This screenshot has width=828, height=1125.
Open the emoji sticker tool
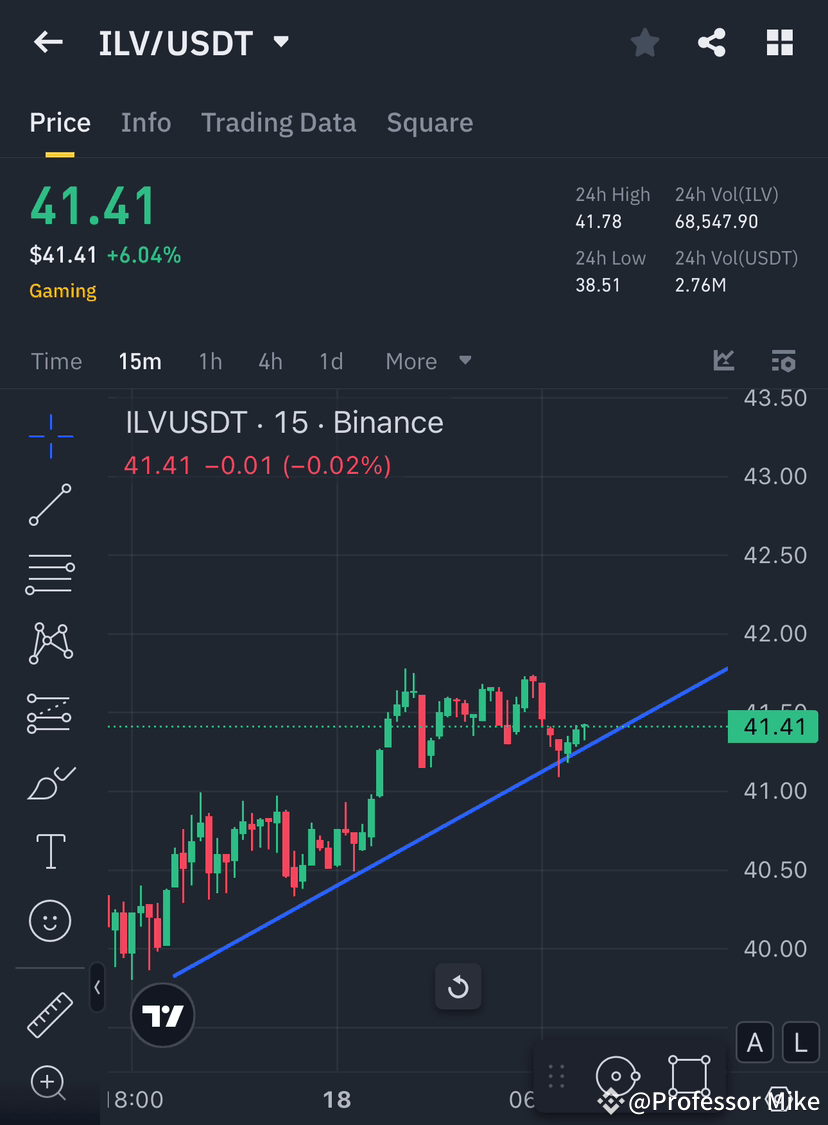coord(50,921)
